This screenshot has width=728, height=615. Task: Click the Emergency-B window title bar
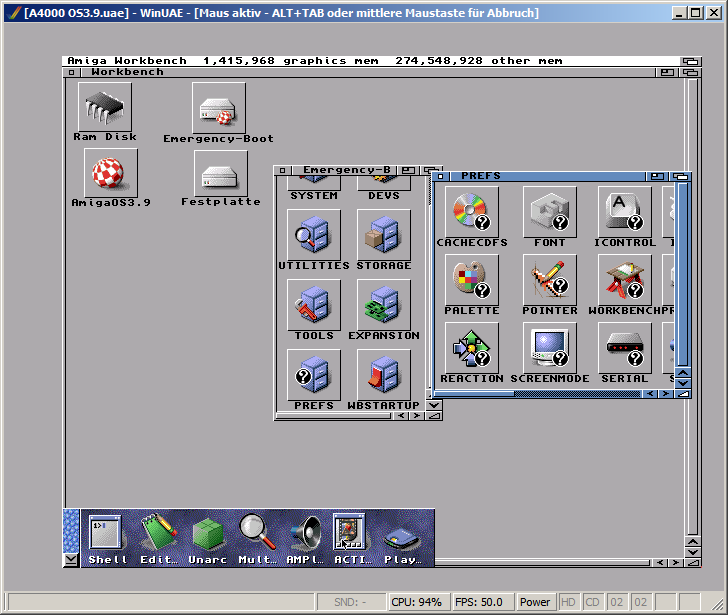[344, 170]
